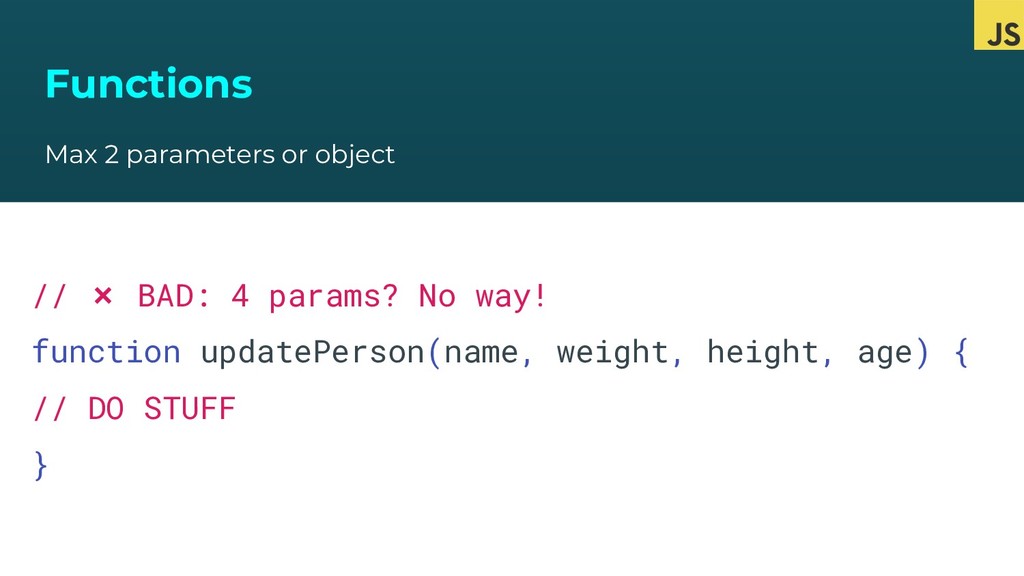This screenshot has width=1024, height=576.
Task: Click the "weight" parameter
Action: tap(611, 352)
